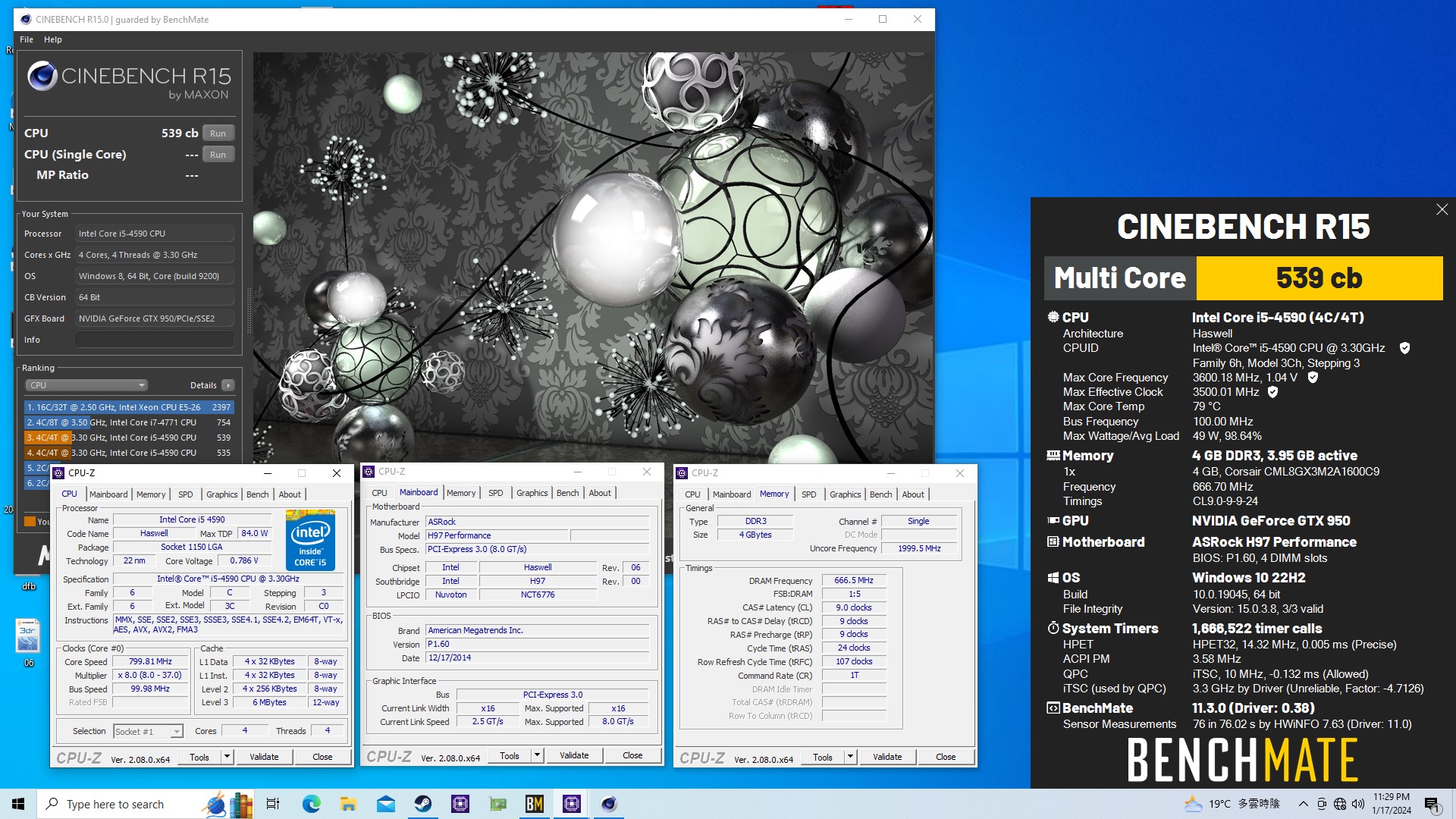
Task: Switch to CPU tab in CPU-Z Memory window
Action: click(x=692, y=494)
